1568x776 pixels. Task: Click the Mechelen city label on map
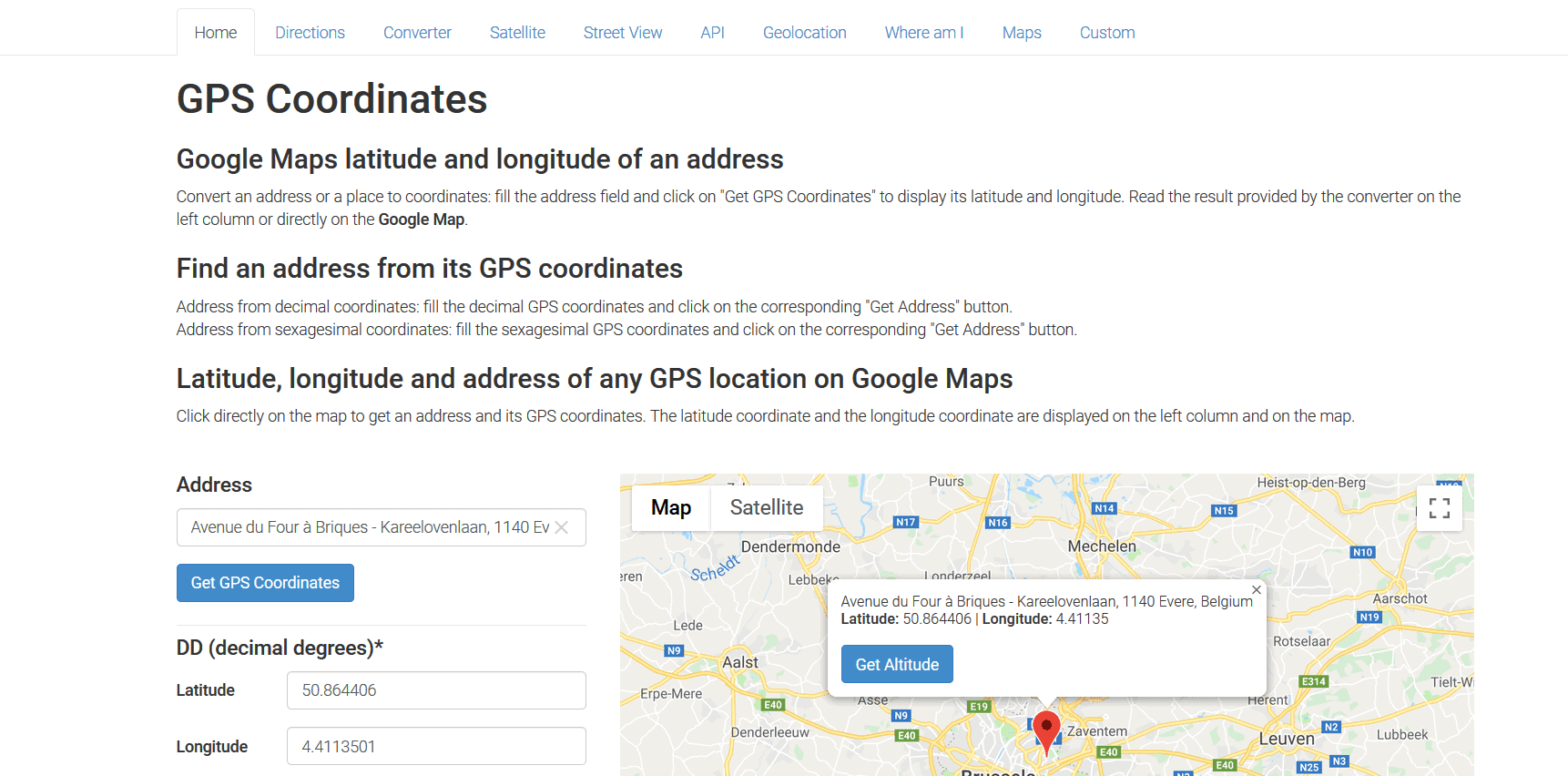click(x=1102, y=546)
